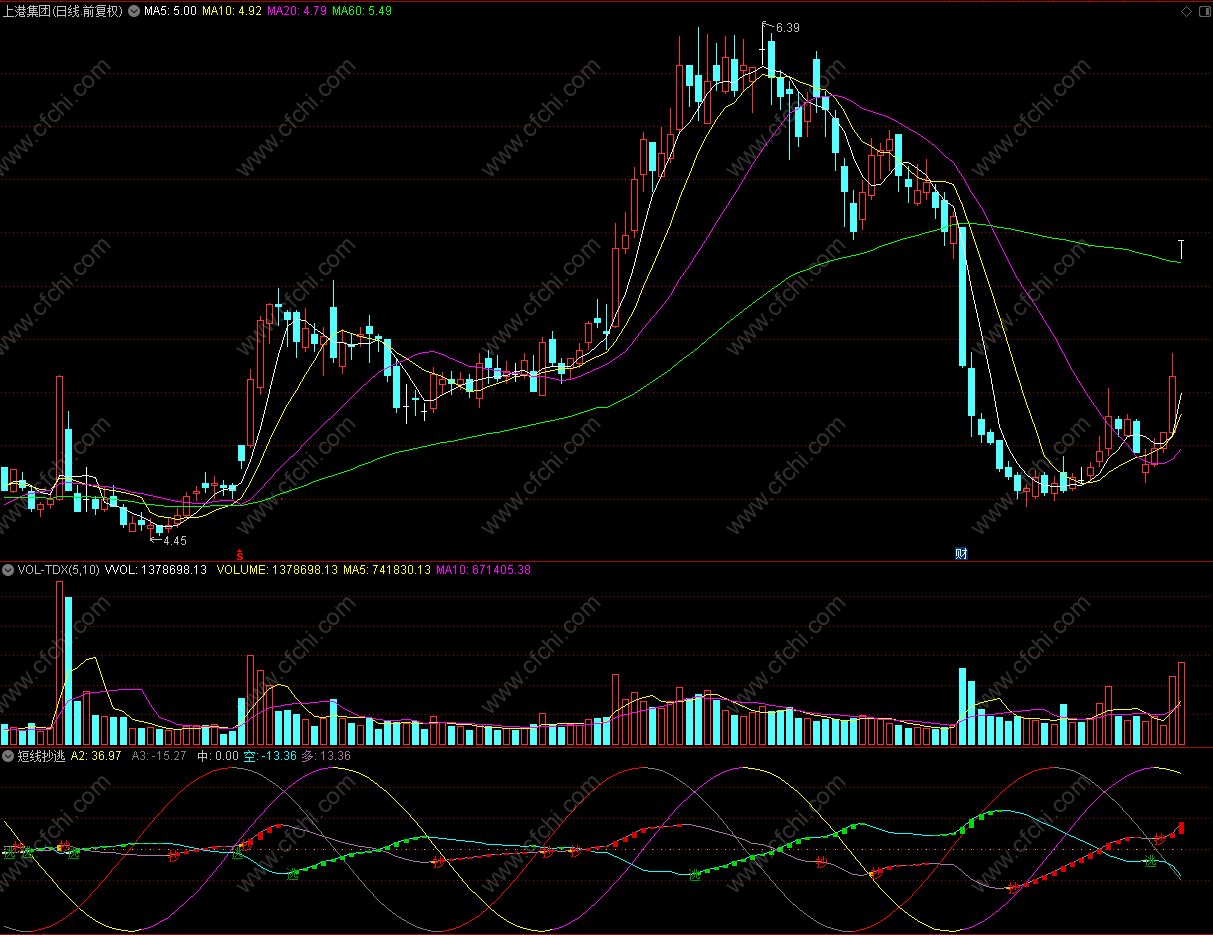
Task: Click the 短线抄逃 indicator name
Action: tap(41, 756)
